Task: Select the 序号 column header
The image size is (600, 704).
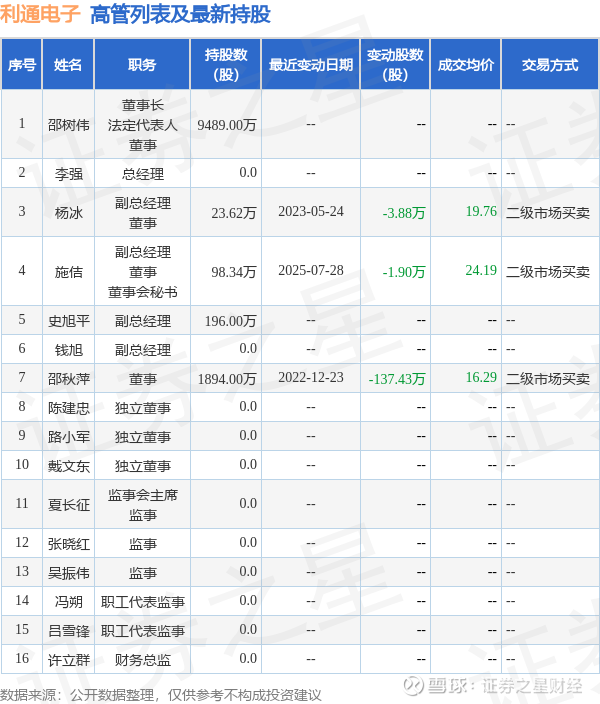Action: pos(22,65)
